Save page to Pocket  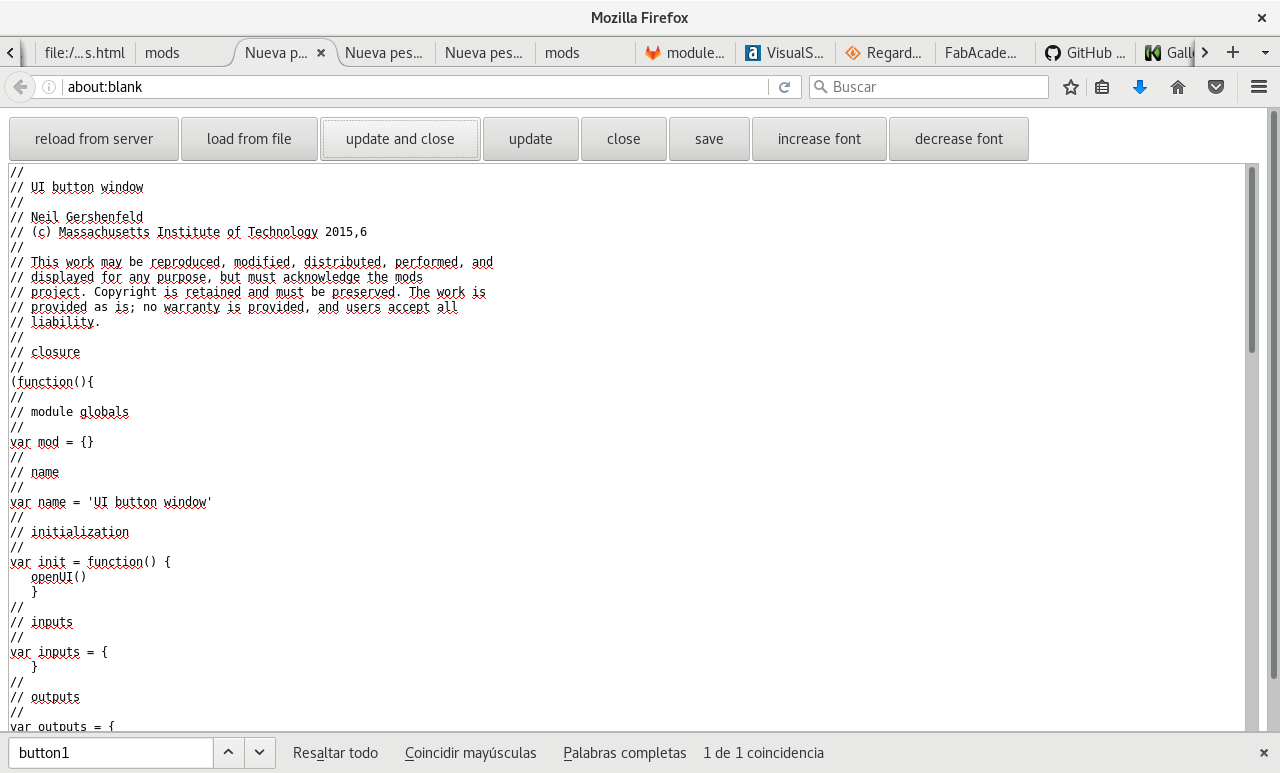point(1216,87)
